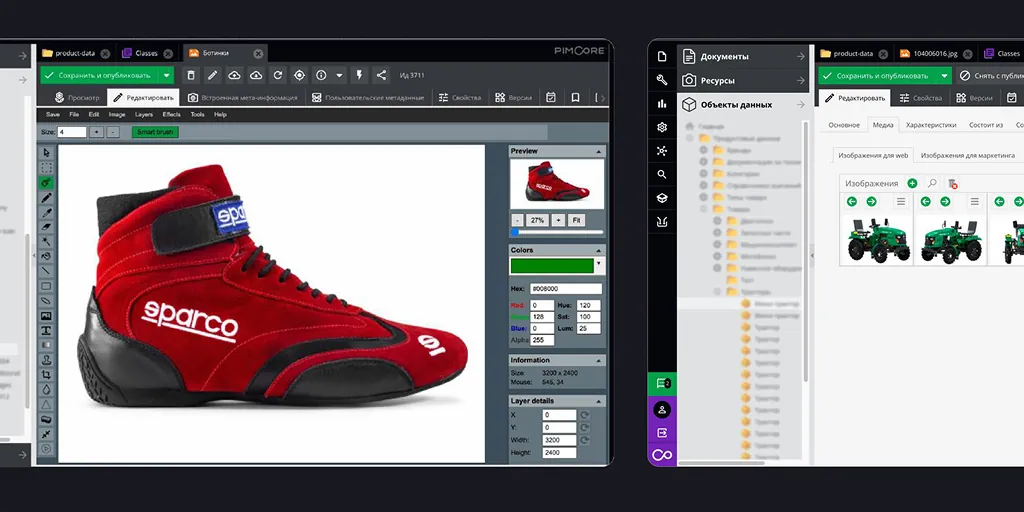The height and width of the screenshot is (512, 1024).
Task: Open the gear settings icon in left sidebar
Action: tap(662, 127)
